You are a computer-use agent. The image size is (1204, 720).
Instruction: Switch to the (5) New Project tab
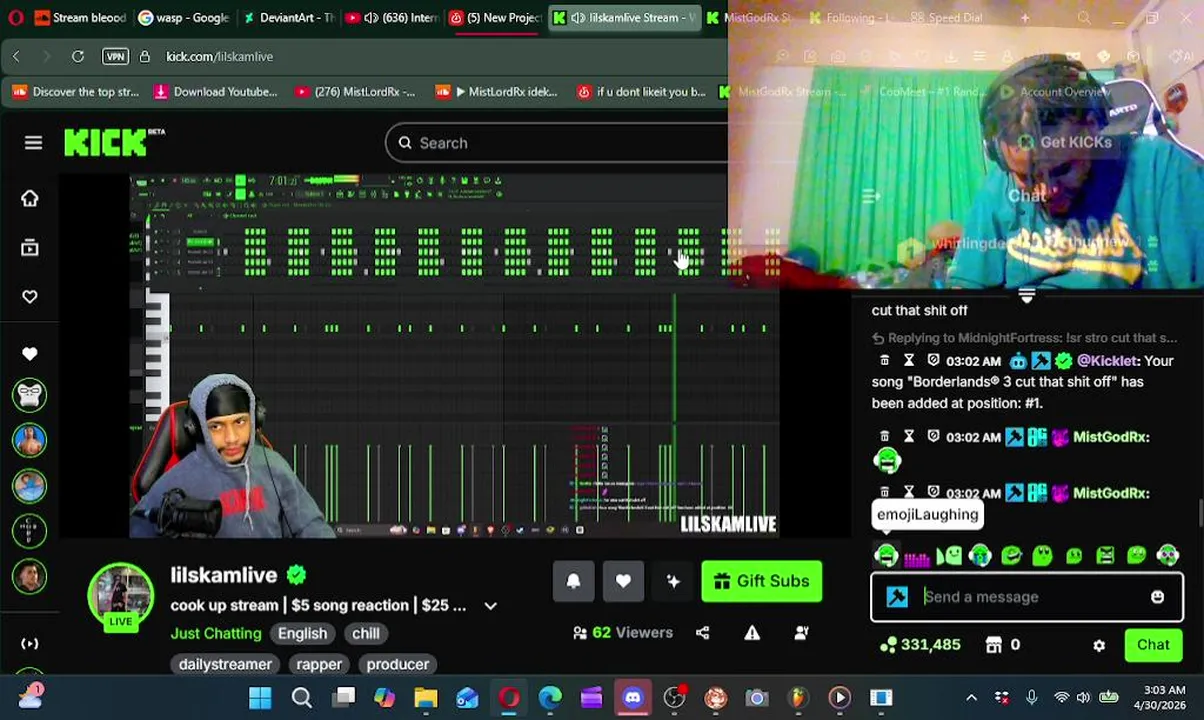click(x=496, y=17)
